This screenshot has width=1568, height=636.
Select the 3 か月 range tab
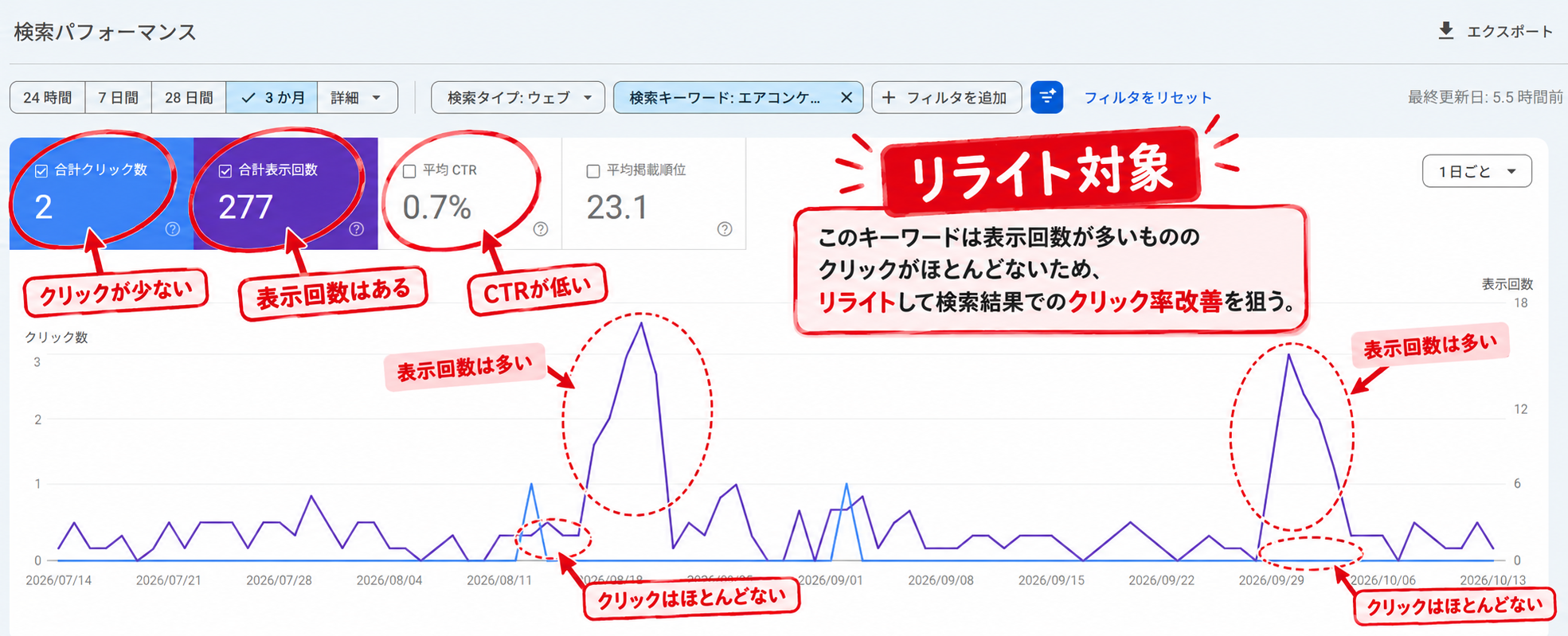(x=272, y=97)
